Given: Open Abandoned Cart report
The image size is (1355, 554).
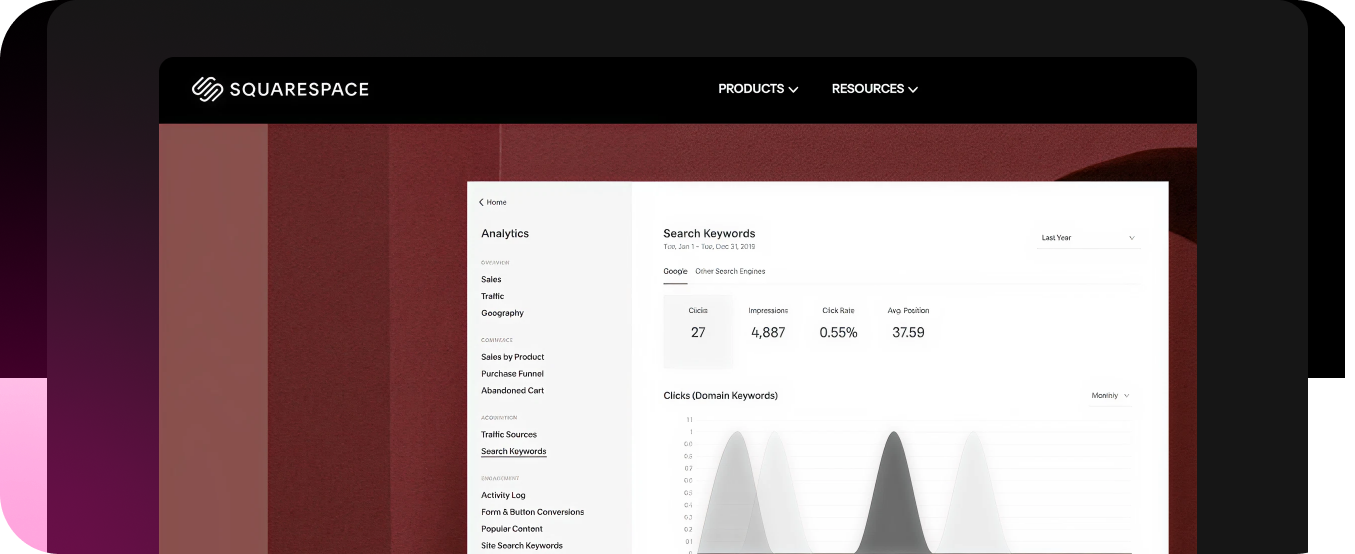Looking at the screenshot, I should (512, 391).
